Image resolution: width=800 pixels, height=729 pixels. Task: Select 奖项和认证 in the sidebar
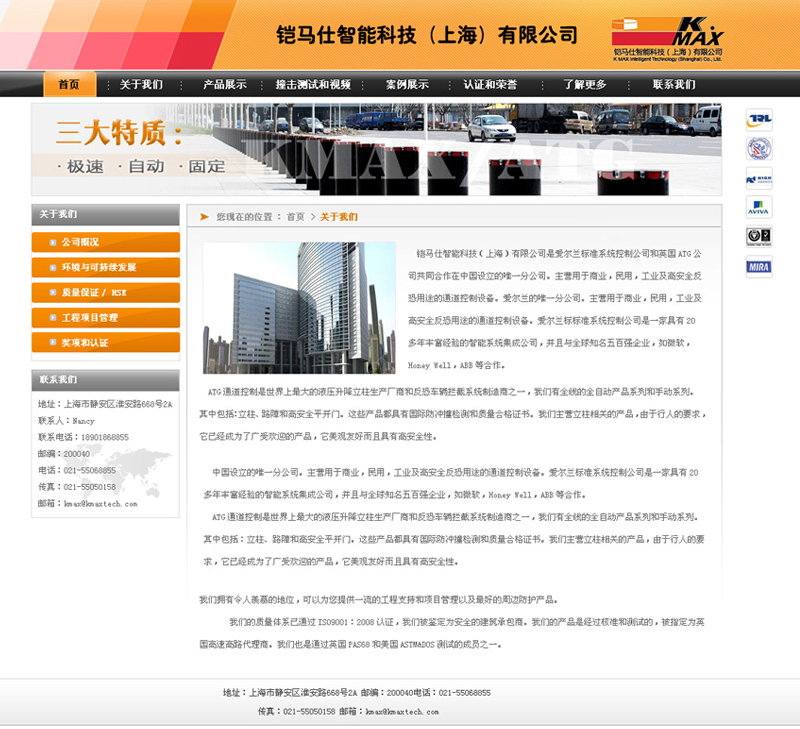(106, 343)
